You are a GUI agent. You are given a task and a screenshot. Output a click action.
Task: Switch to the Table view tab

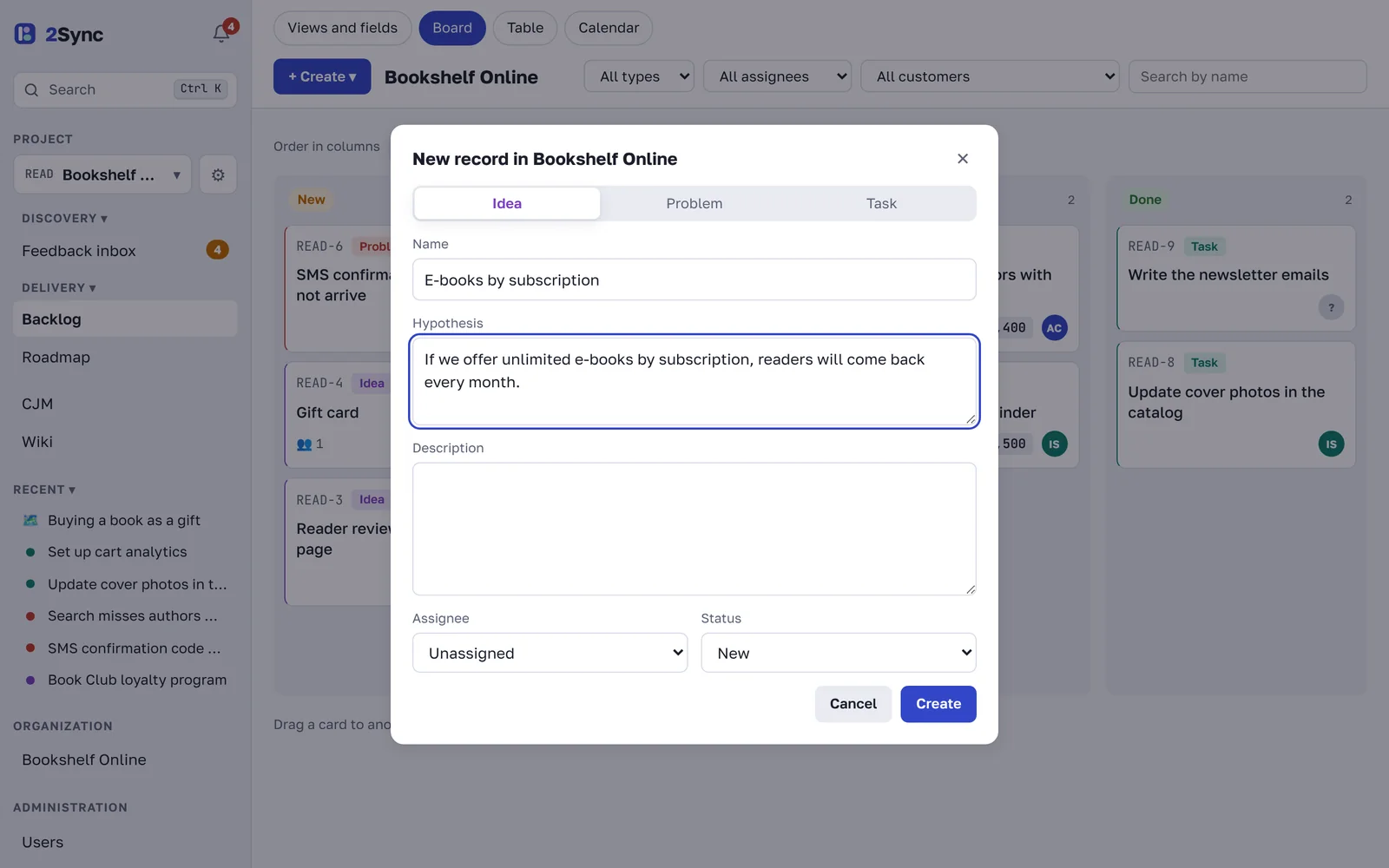(x=525, y=28)
